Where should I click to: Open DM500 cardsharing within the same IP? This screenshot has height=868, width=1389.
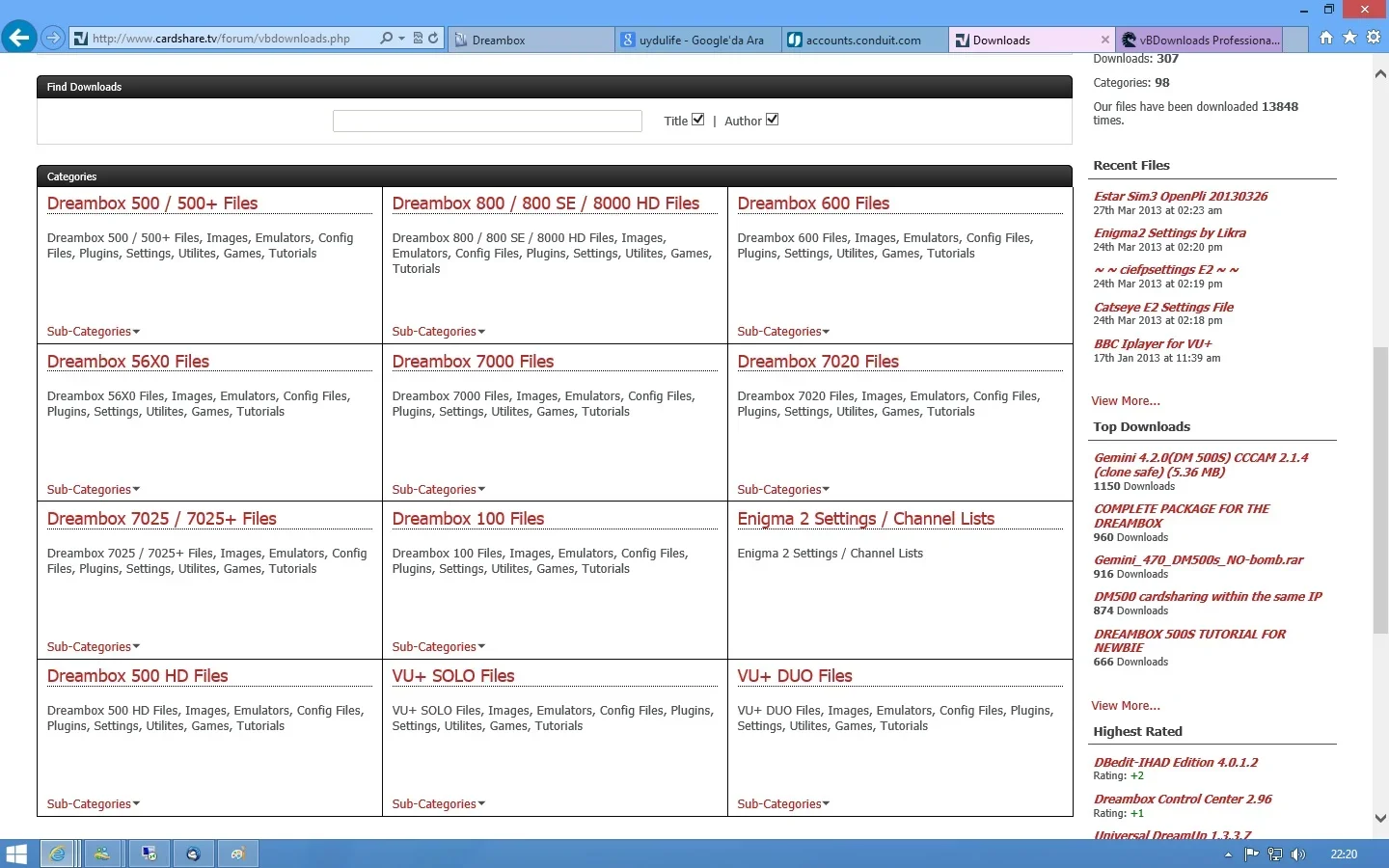click(1208, 597)
